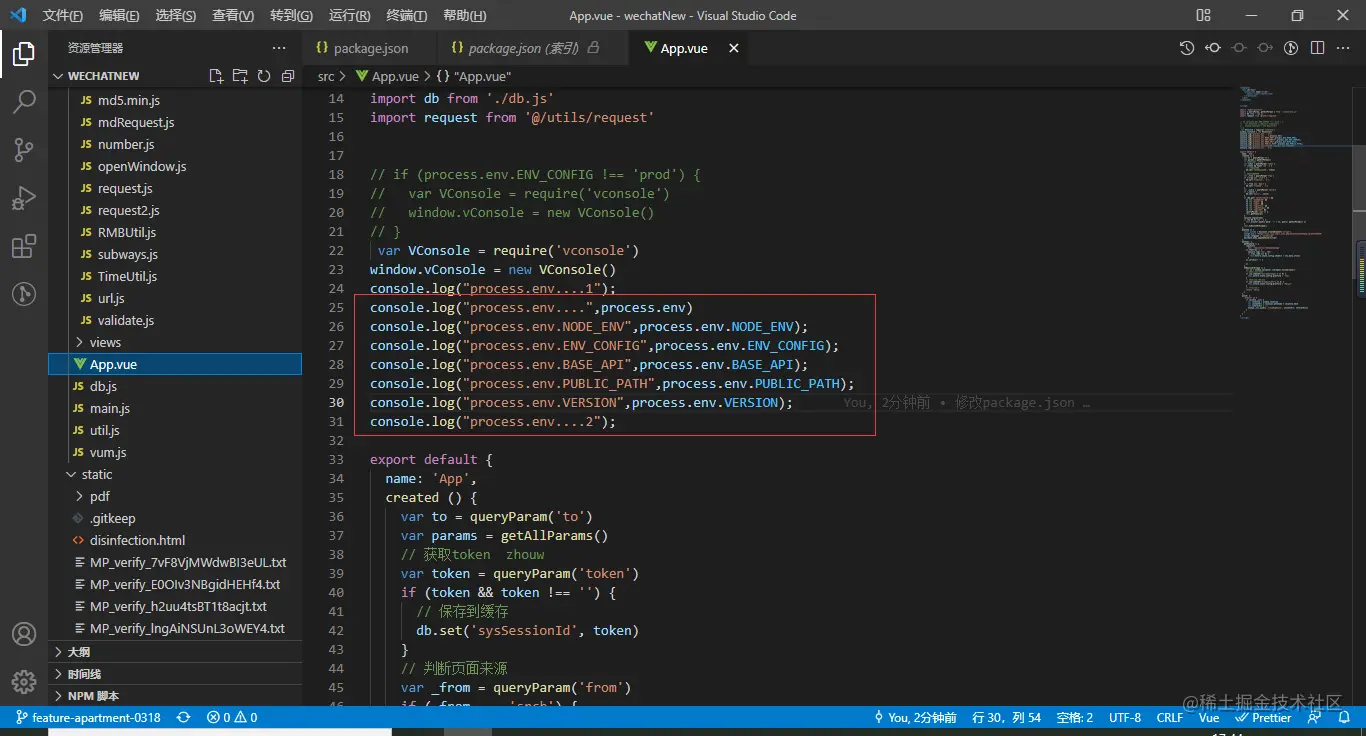Viewport: 1366px width, 736px height.
Task: Click the lock icon on package.json (索引) tab
Action: [x=594, y=48]
